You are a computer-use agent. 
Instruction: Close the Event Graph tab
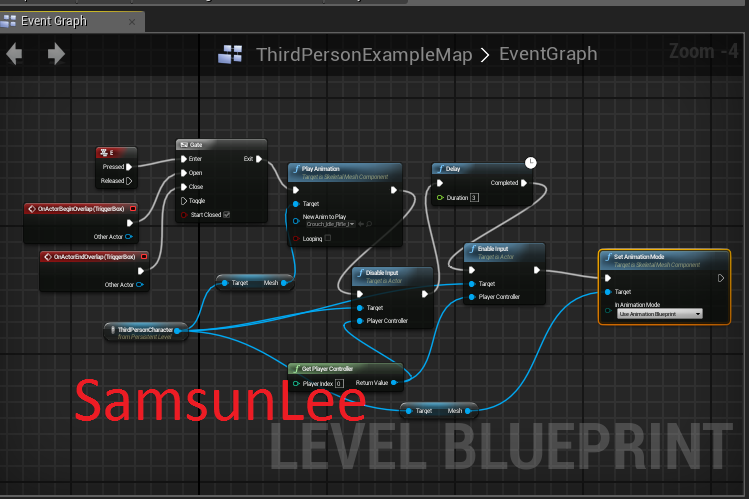pos(132,22)
